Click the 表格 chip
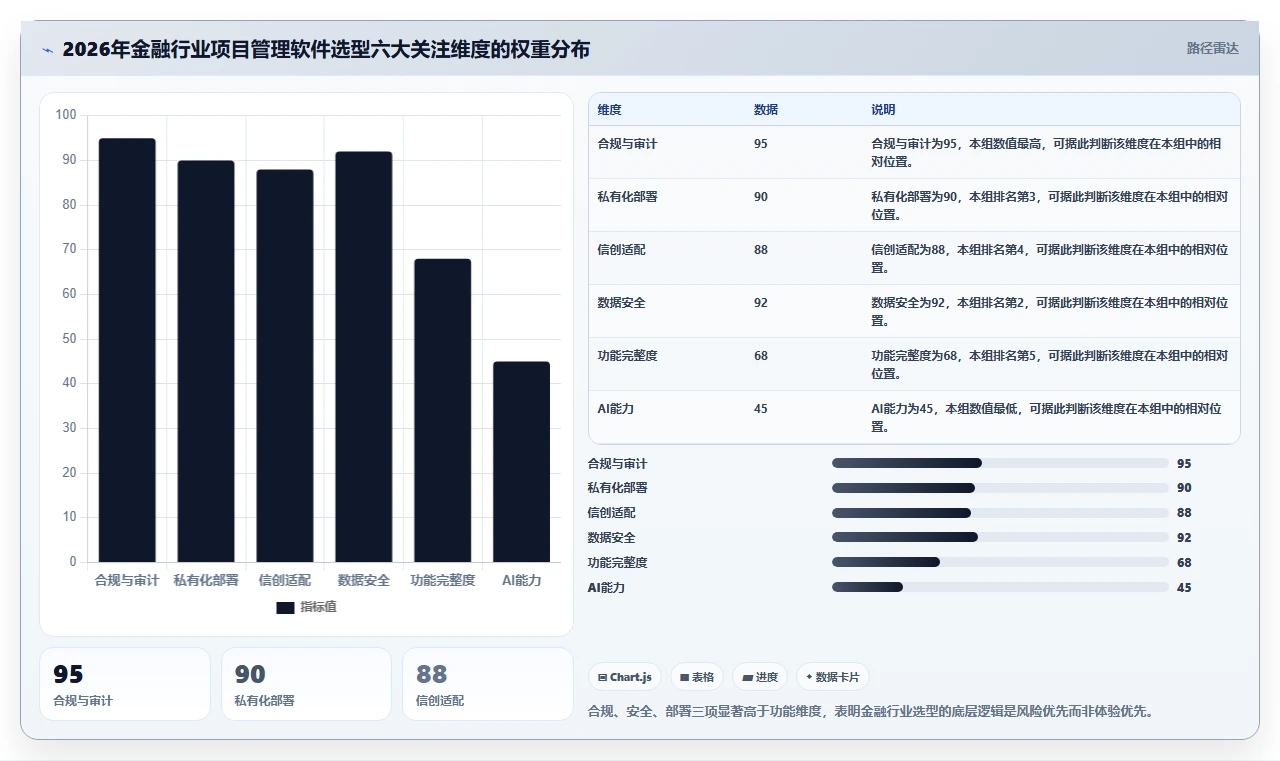The image size is (1280, 761). click(x=697, y=677)
